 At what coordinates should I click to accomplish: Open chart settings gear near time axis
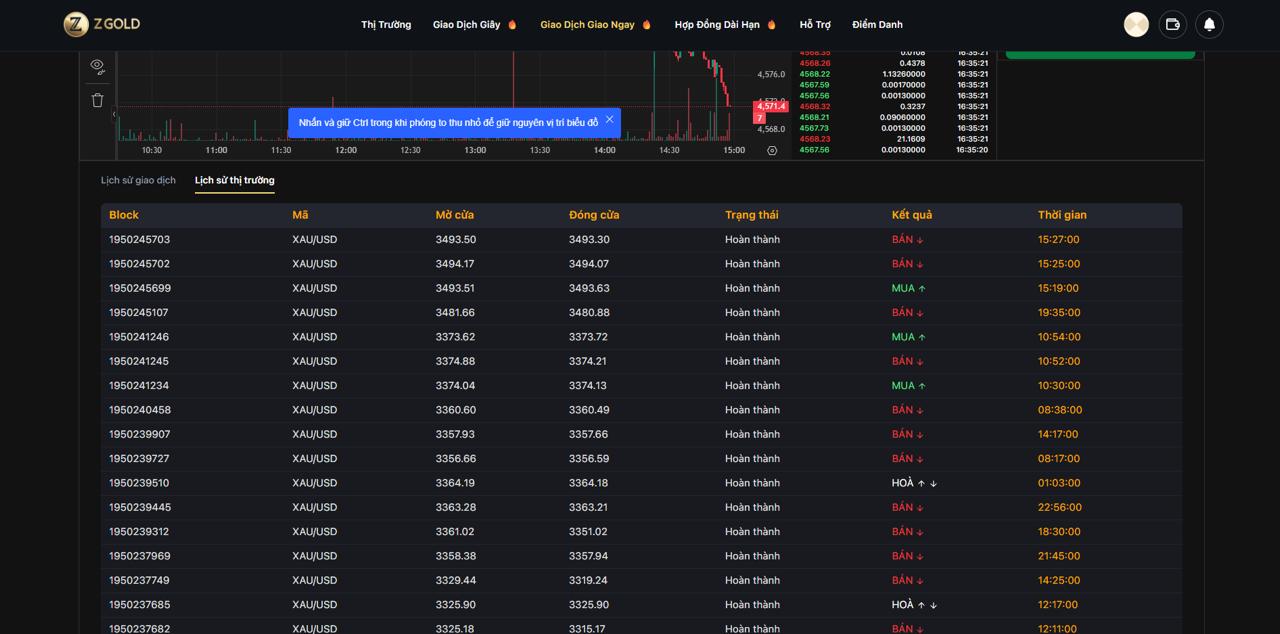[772, 150]
